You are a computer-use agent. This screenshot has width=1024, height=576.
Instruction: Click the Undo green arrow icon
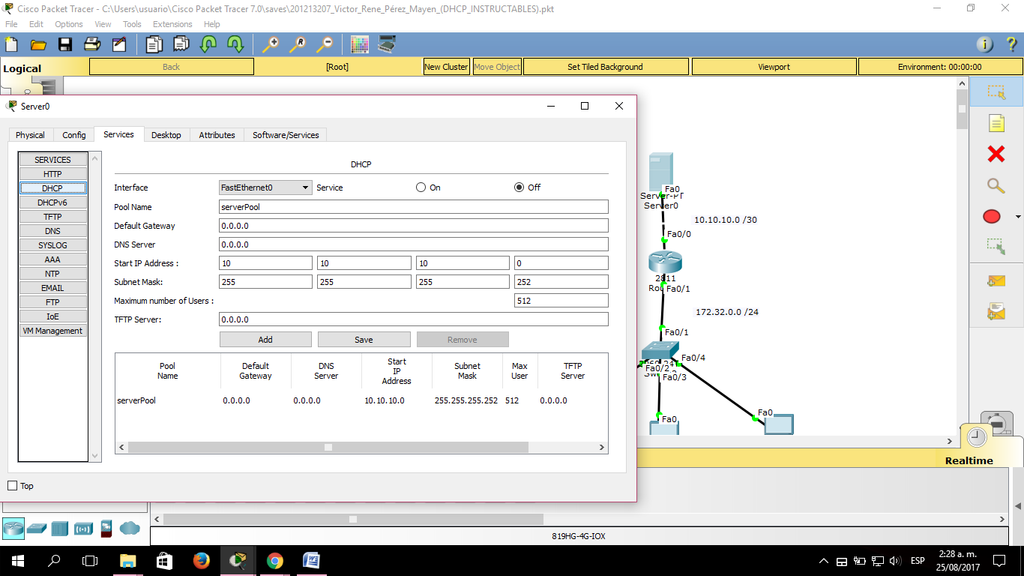(x=208, y=44)
